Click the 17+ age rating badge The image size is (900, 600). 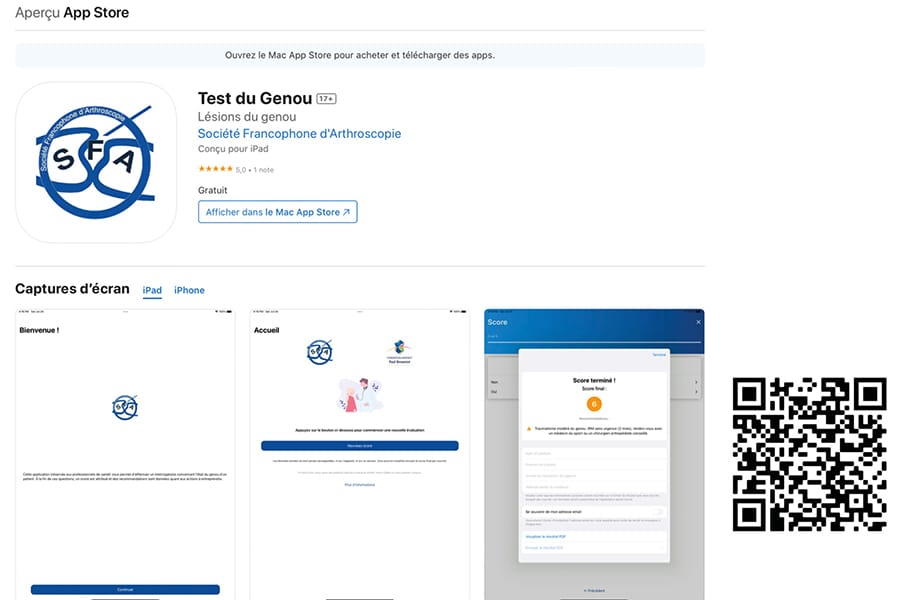pyautogui.click(x=327, y=99)
